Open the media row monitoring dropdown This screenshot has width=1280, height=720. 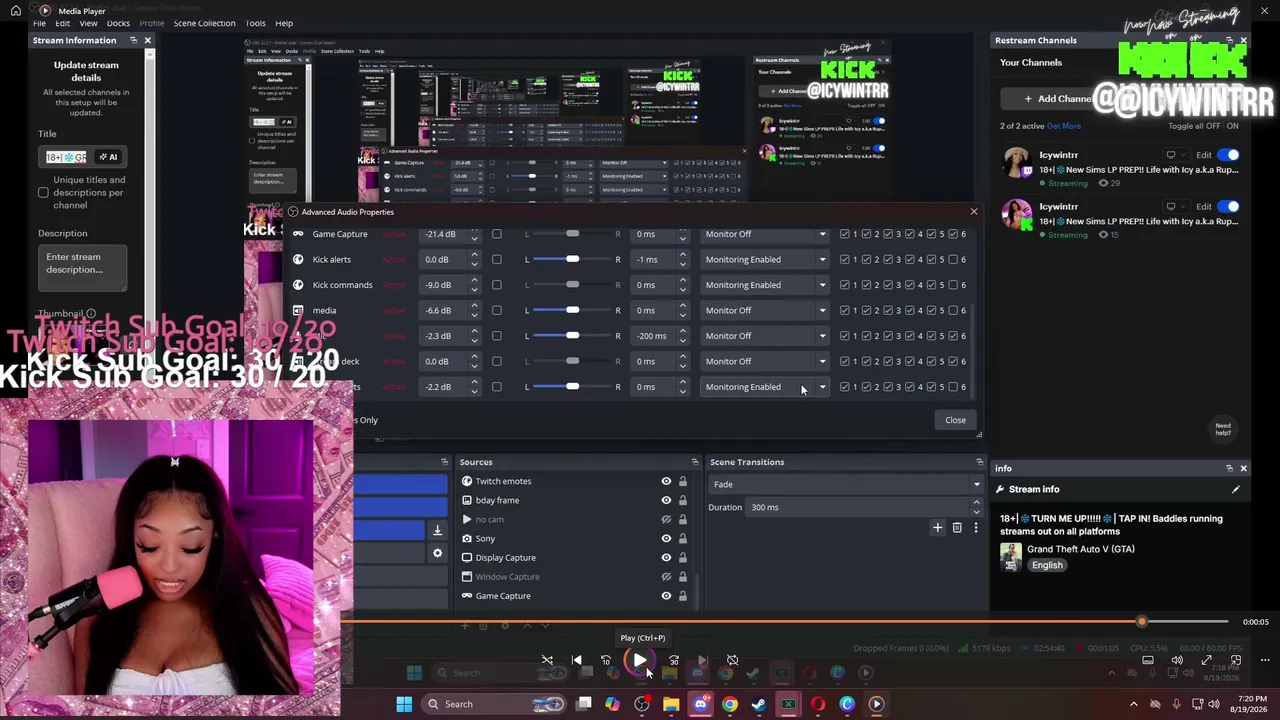tap(765, 310)
